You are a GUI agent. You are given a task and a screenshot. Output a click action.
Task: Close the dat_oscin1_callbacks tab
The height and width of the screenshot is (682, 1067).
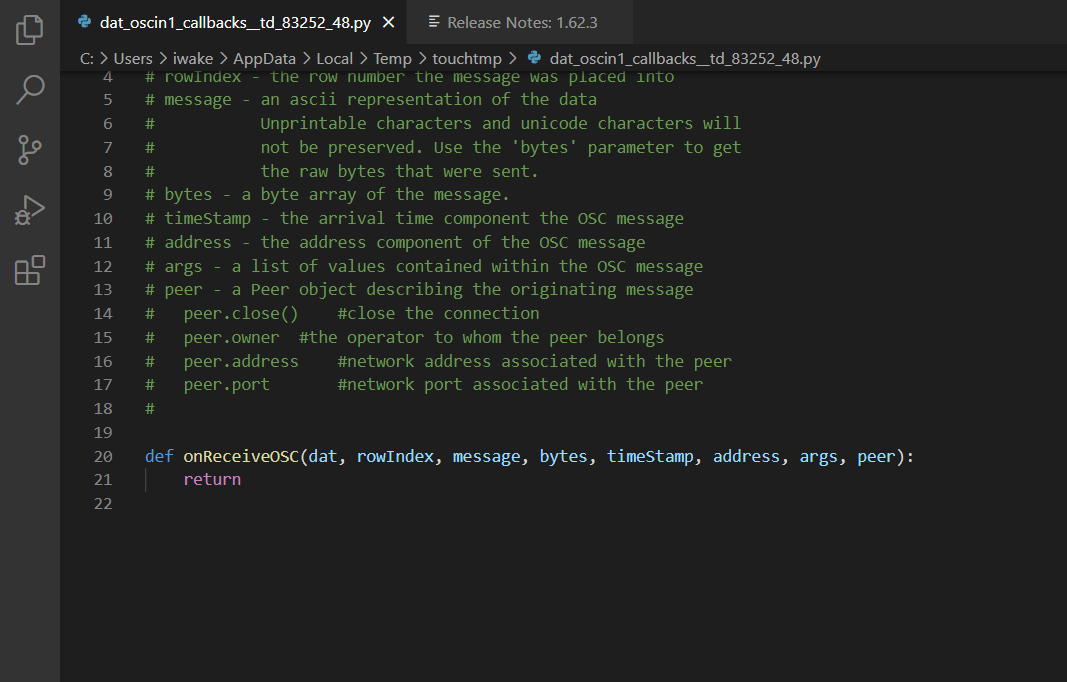click(x=389, y=20)
